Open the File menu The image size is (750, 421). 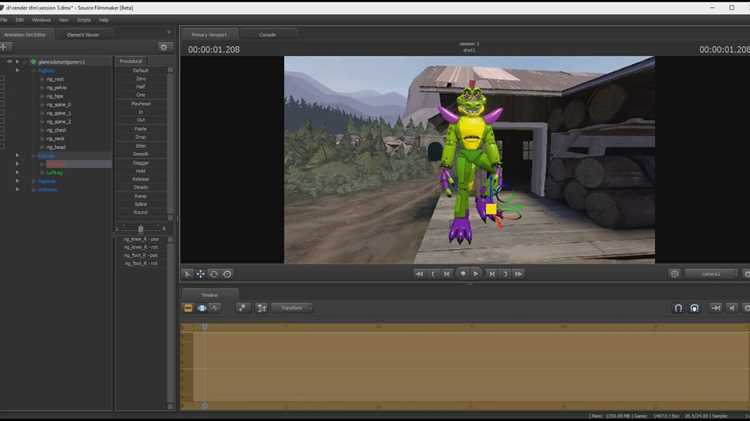click(4, 20)
